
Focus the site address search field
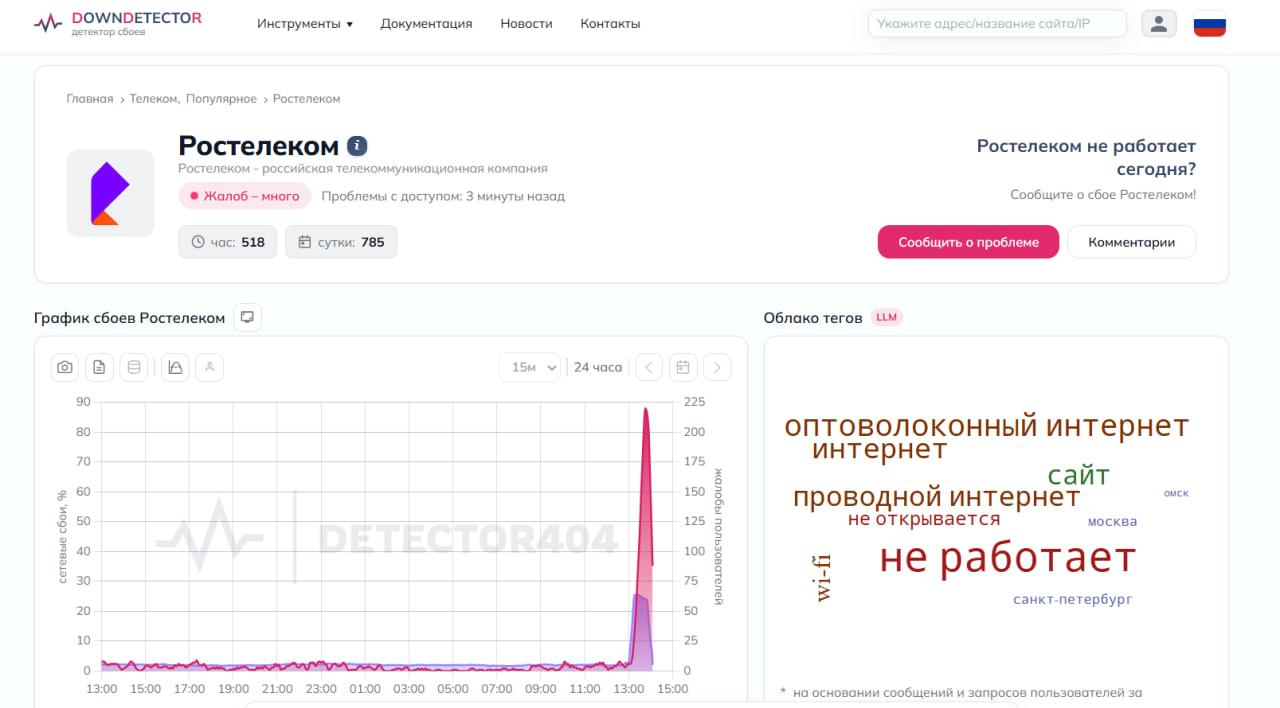tap(997, 24)
